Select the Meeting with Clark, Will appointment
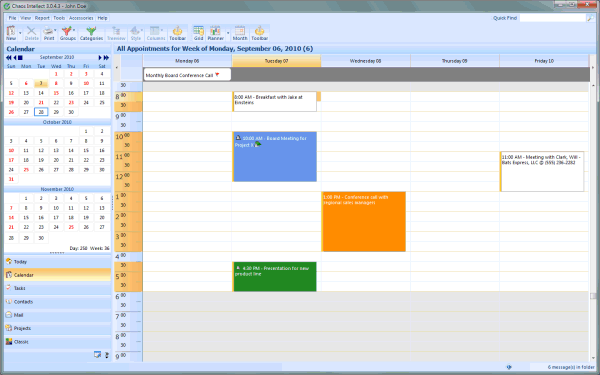Viewport: 600px width, 375px height. coord(542,172)
